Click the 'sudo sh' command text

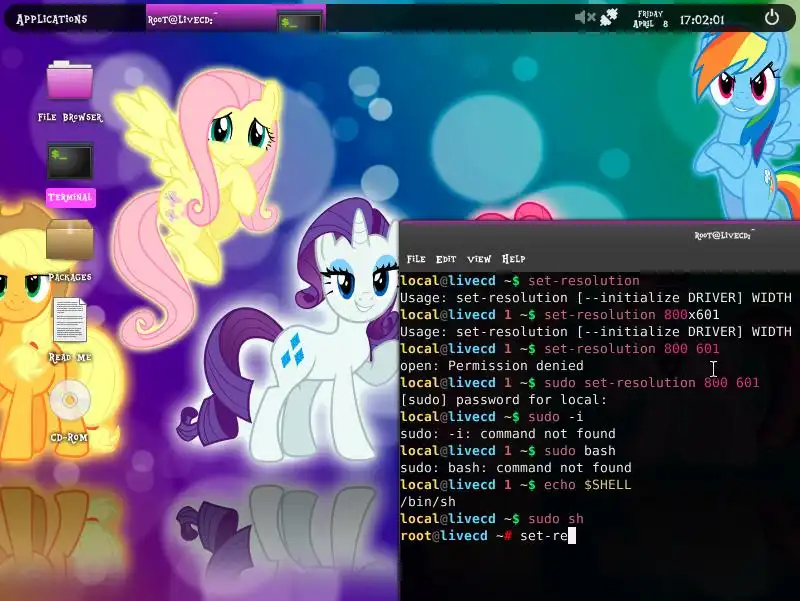[556, 519]
